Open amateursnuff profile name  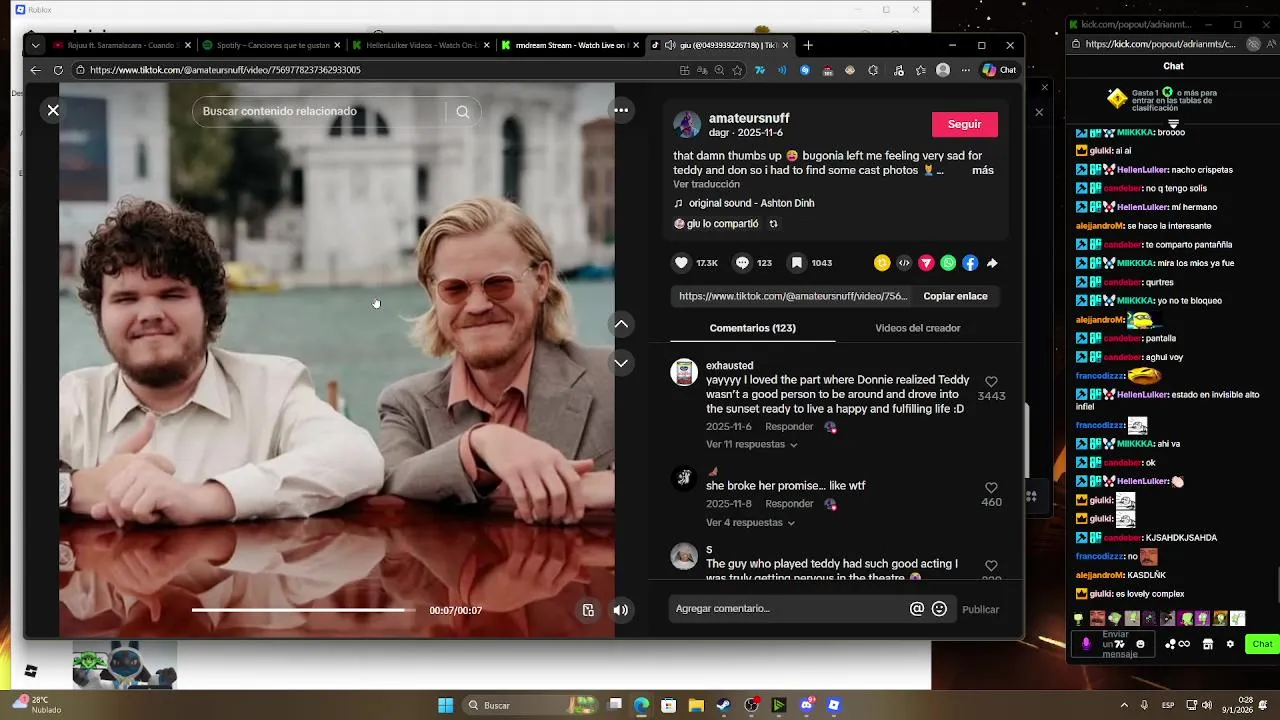coord(749,118)
